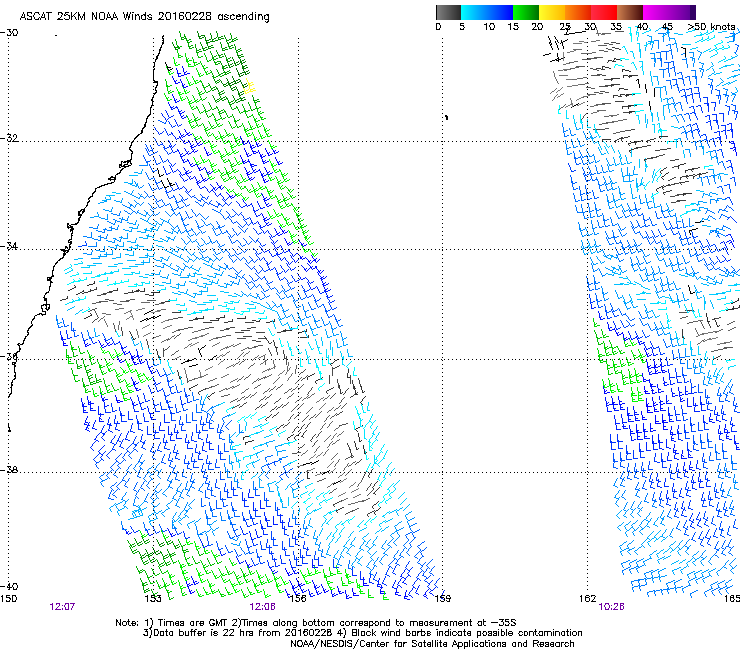Click the '153' longitude axis label
740x650 pixels.
(153, 599)
